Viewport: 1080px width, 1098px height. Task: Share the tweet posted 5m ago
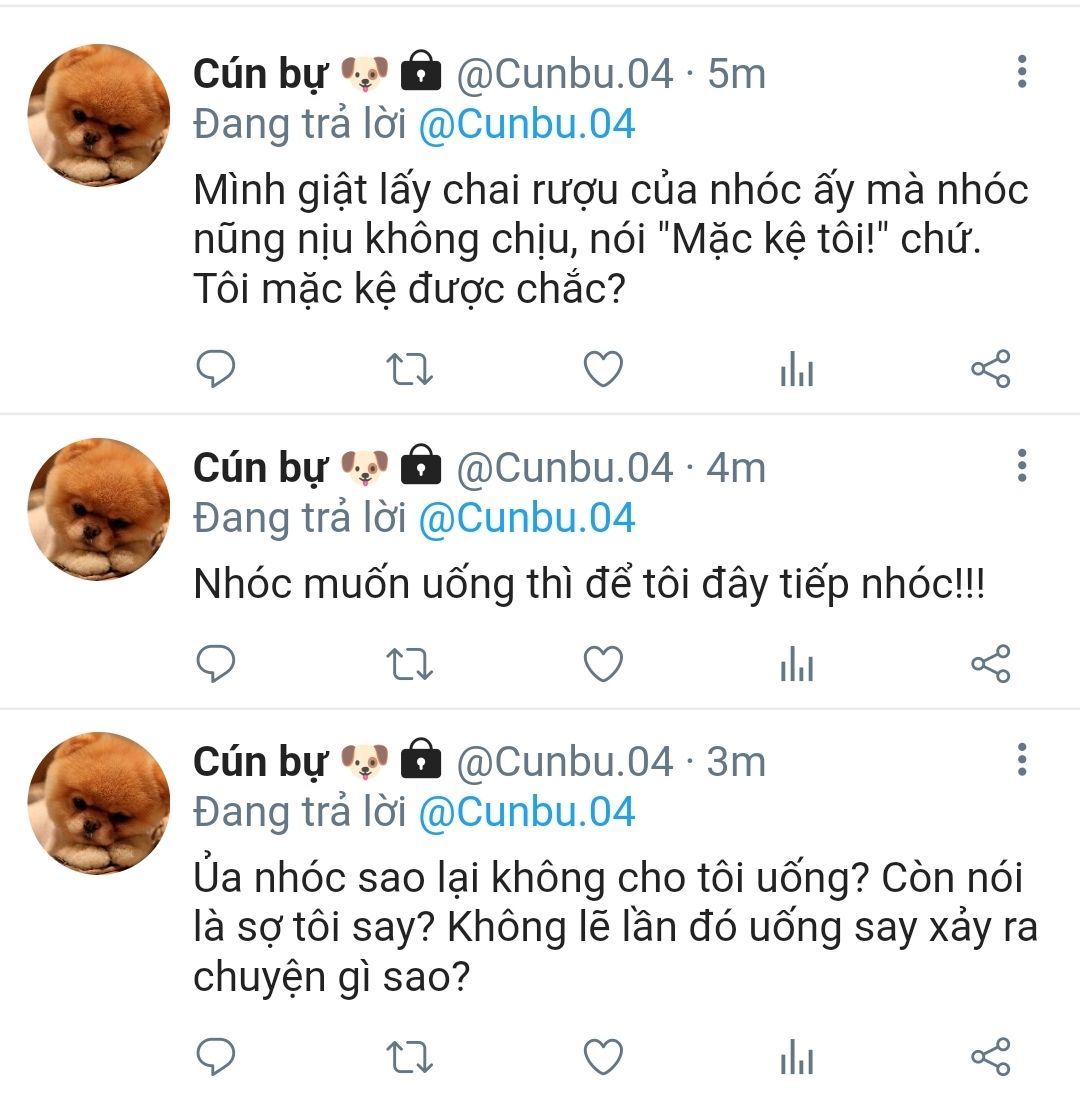(x=991, y=370)
